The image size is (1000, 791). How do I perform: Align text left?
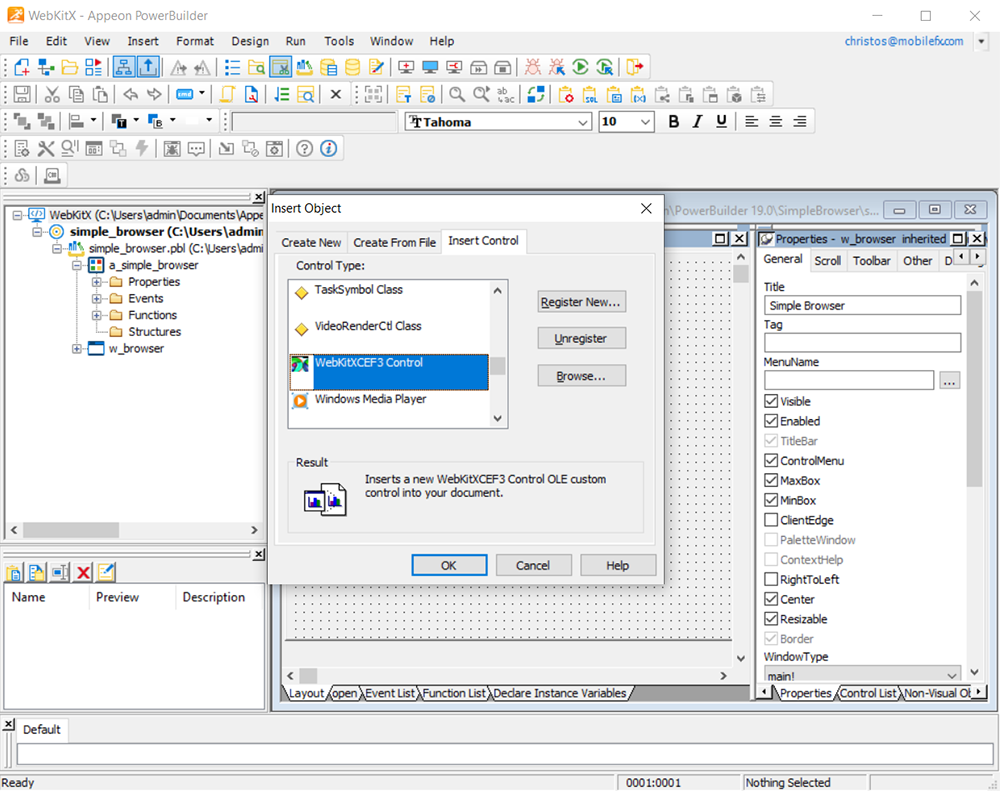click(x=752, y=121)
